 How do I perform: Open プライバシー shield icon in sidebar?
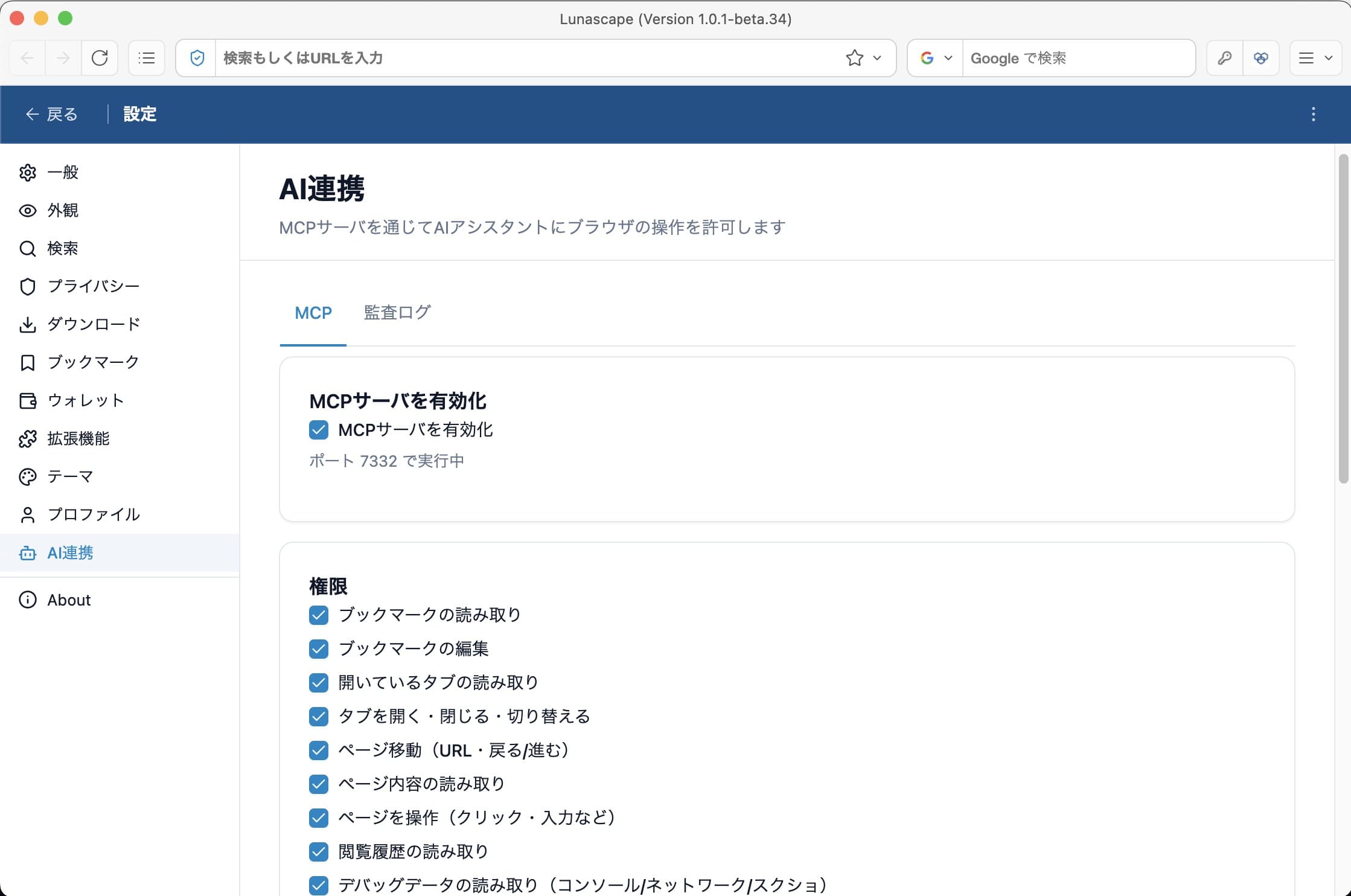[x=28, y=286]
